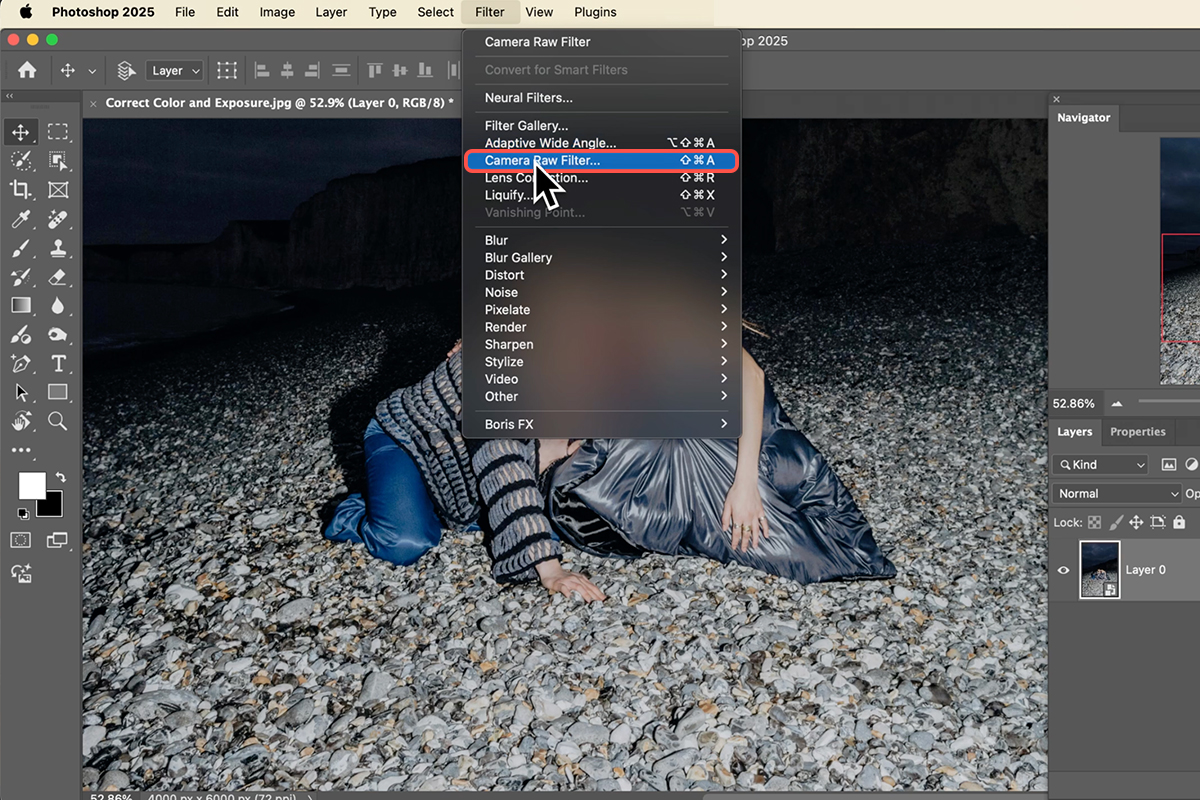Screen dimensions: 1200x800
Task: Select the Eyedropper tool
Action: (20, 219)
